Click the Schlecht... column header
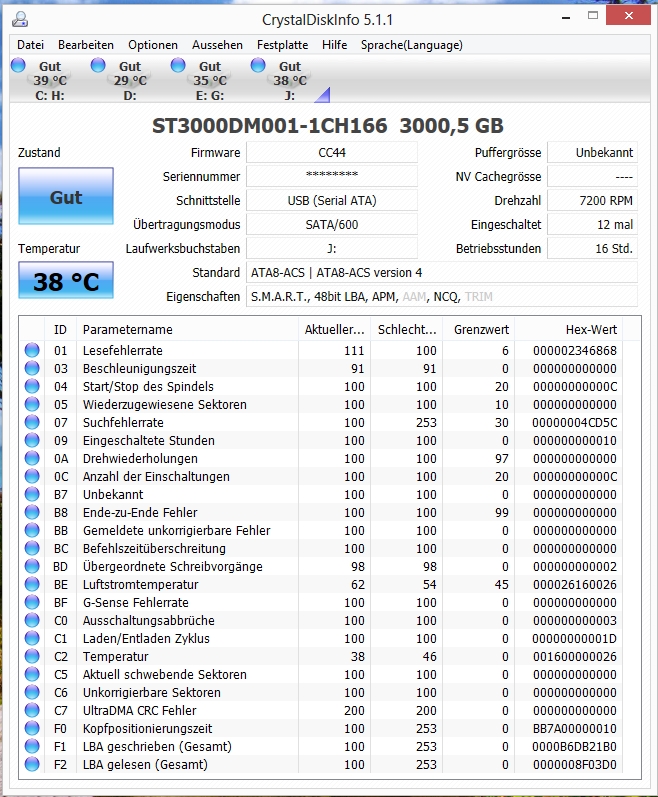 tap(407, 329)
